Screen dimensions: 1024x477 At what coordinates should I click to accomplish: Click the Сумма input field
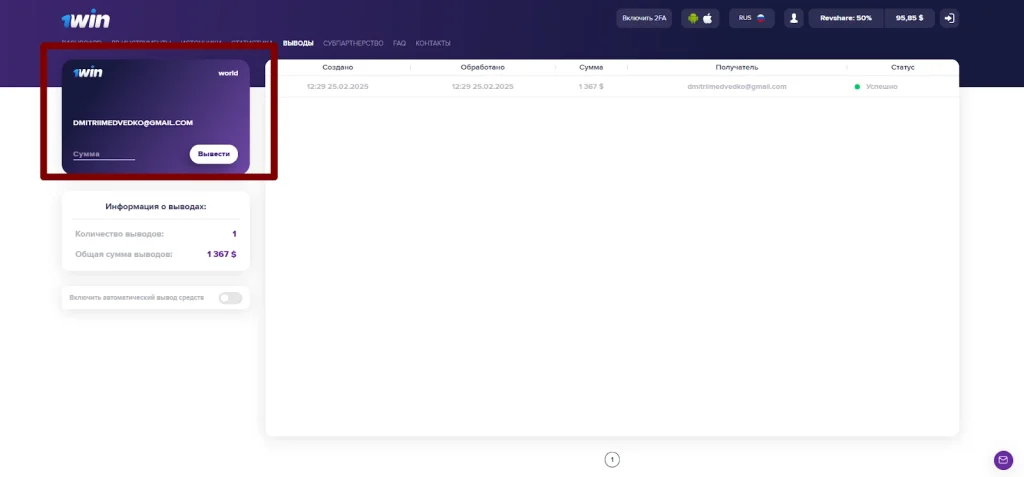coord(104,154)
